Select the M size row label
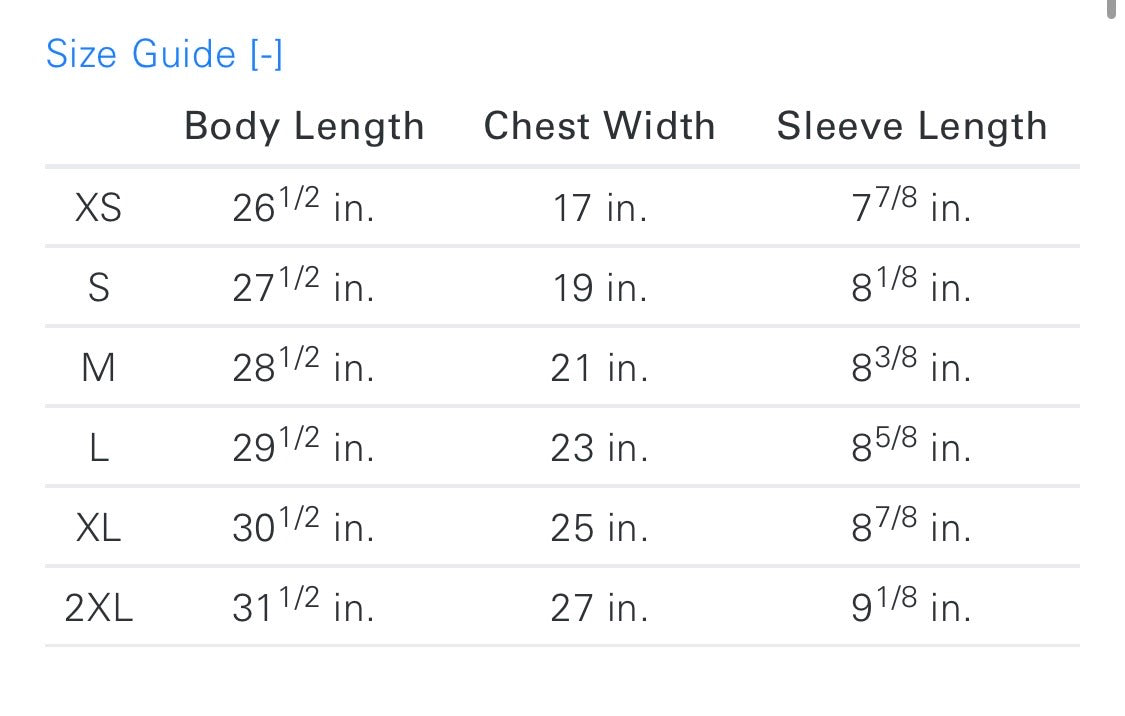Viewport: 1125px width, 716px height. coord(98,368)
